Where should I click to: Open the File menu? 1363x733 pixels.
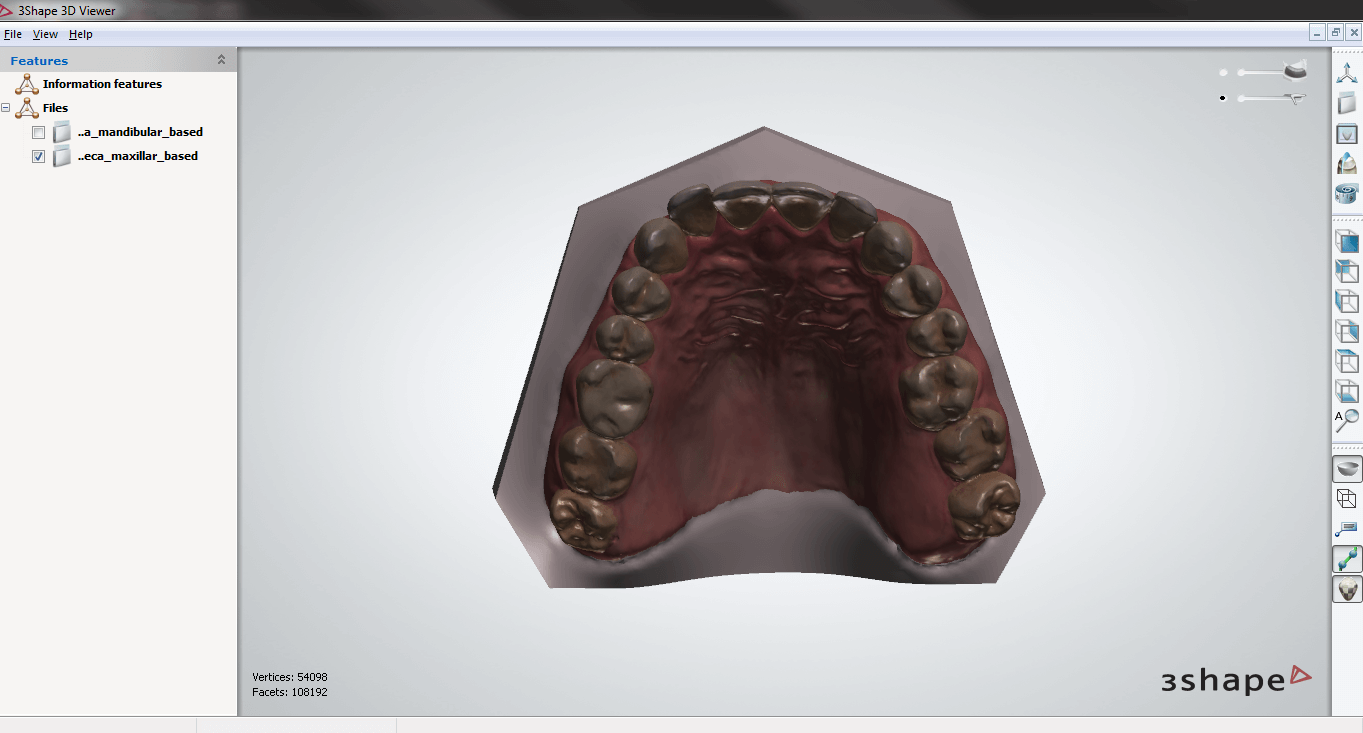(x=13, y=34)
